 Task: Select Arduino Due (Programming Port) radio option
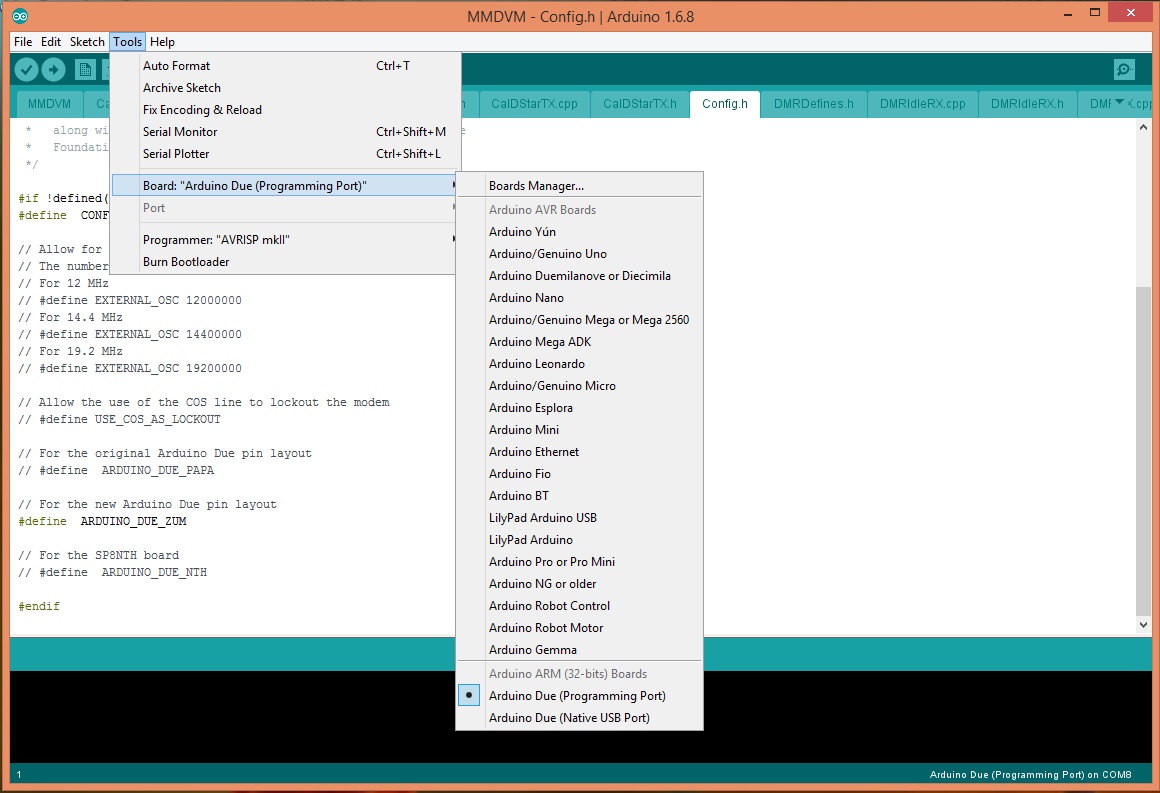click(x=469, y=695)
